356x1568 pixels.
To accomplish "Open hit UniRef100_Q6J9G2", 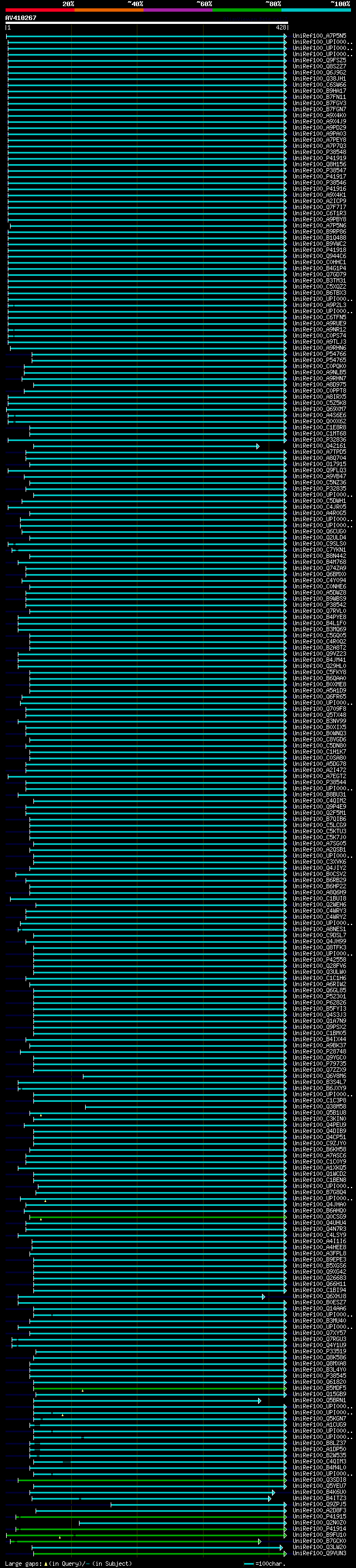I will tap(319, 72).
